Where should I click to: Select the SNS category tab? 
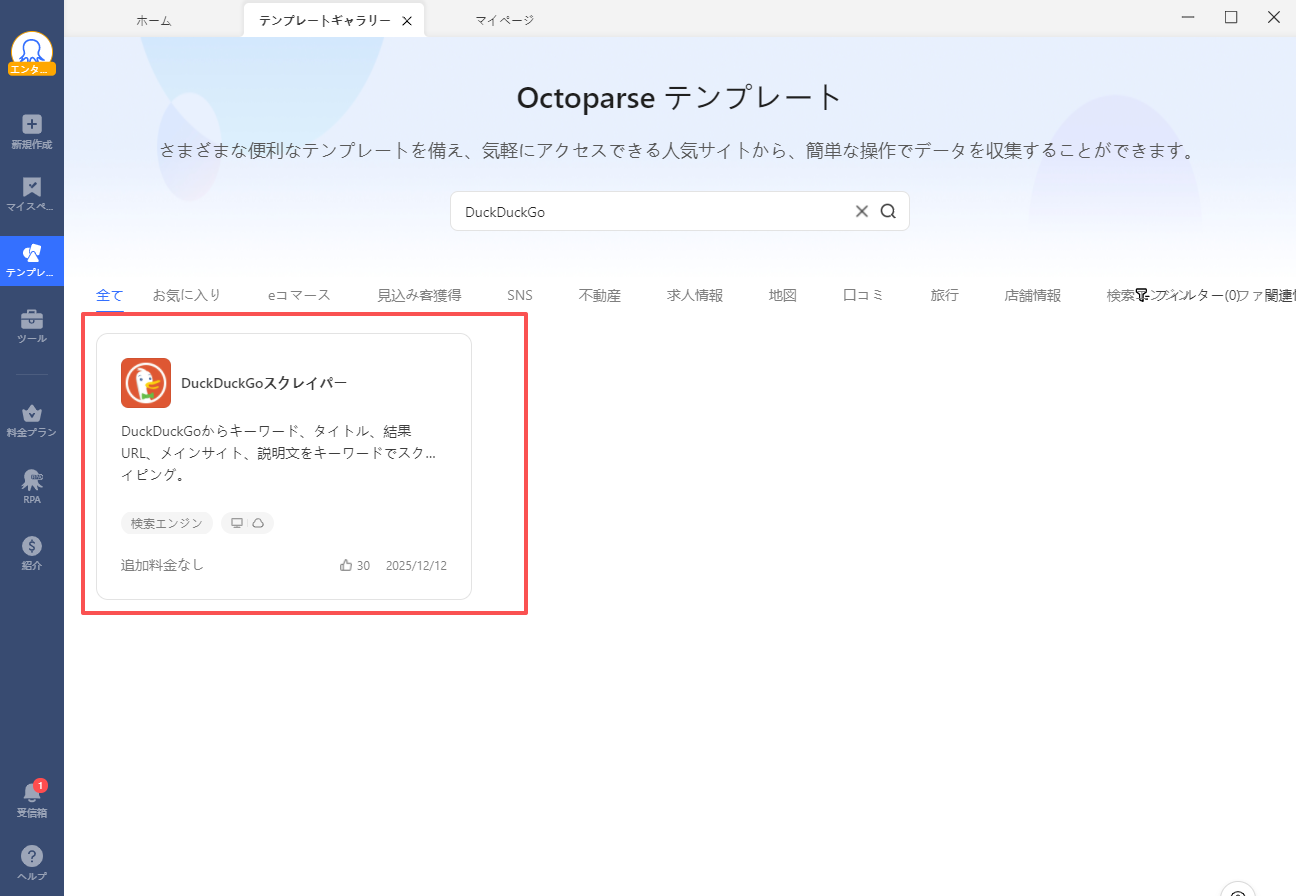pos(519,294)
